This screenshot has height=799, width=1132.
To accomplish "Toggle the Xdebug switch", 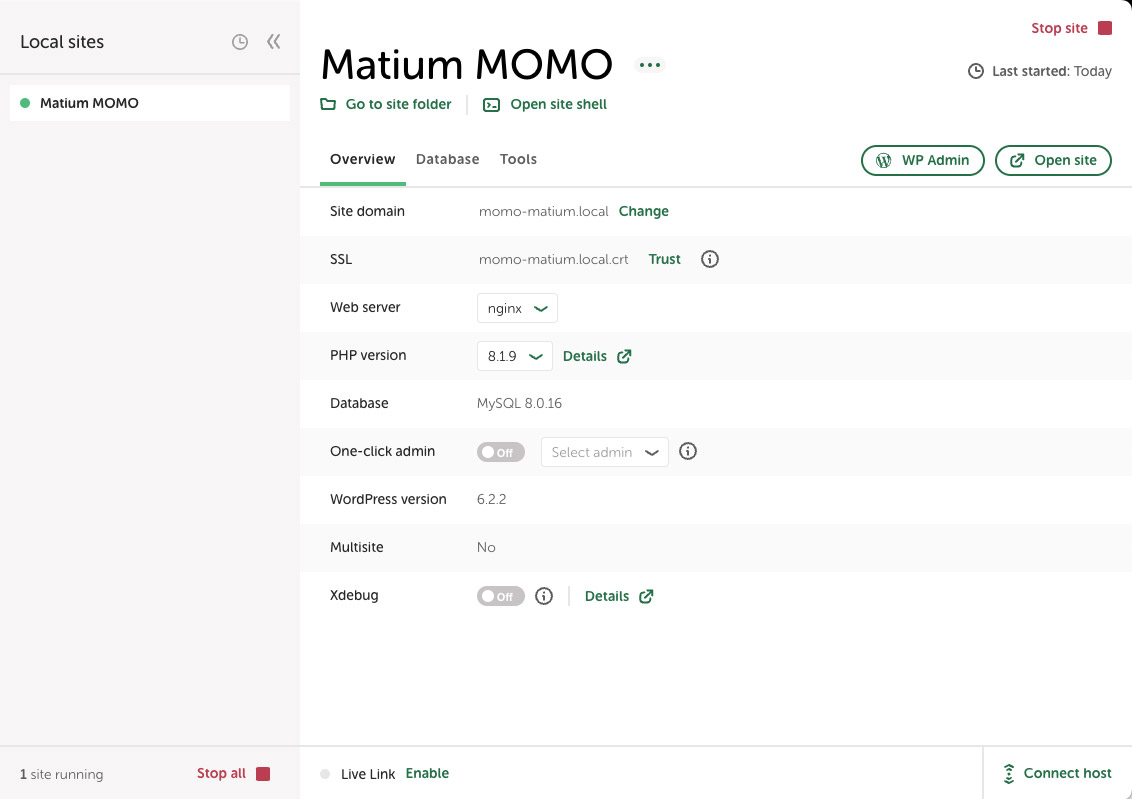I will click(x=501, y=596).
